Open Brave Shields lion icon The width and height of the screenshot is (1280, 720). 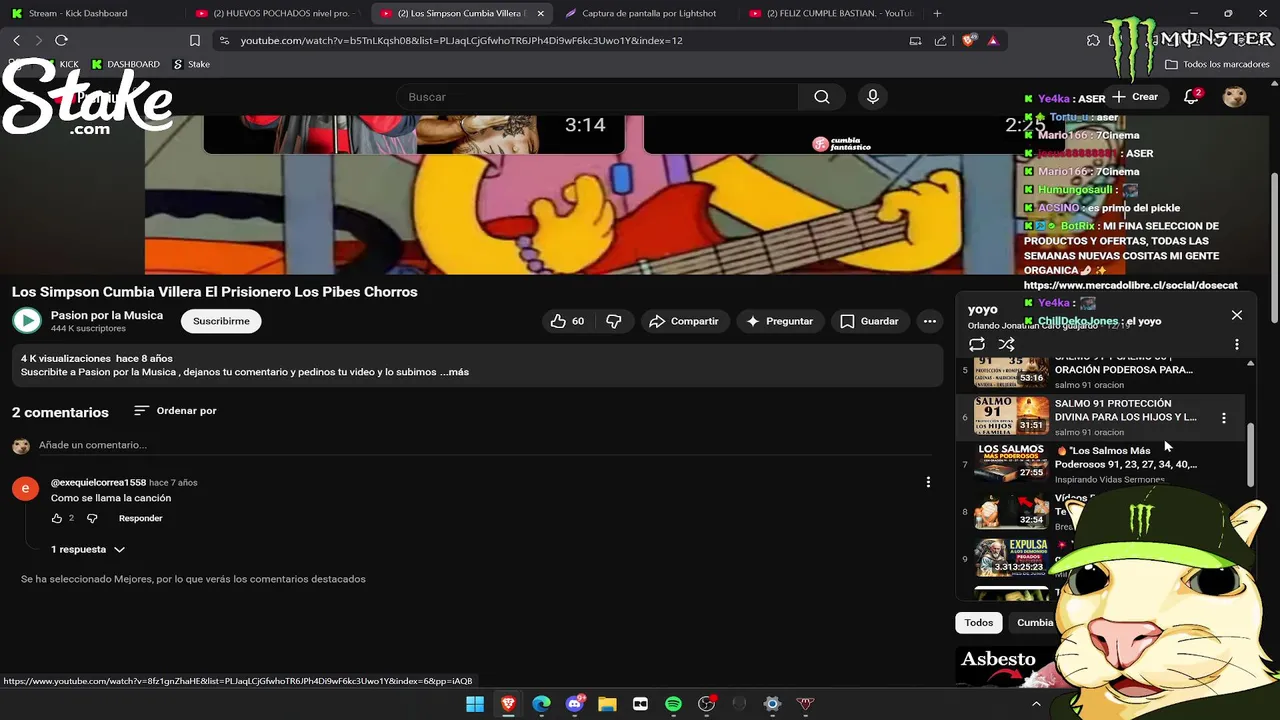click(x=968, y=40)
